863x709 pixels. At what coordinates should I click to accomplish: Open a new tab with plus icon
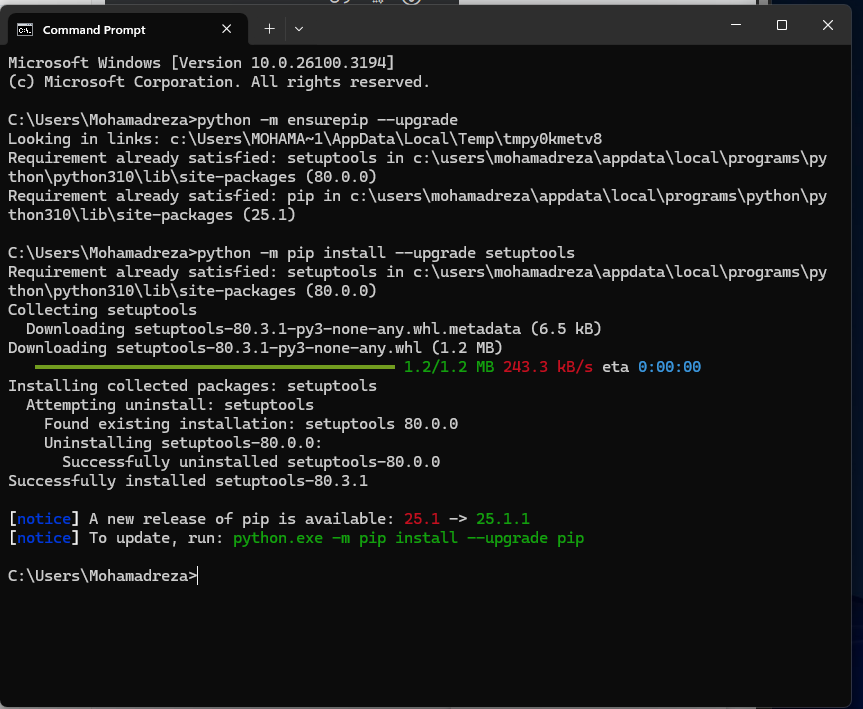click(x=269, y=29)
